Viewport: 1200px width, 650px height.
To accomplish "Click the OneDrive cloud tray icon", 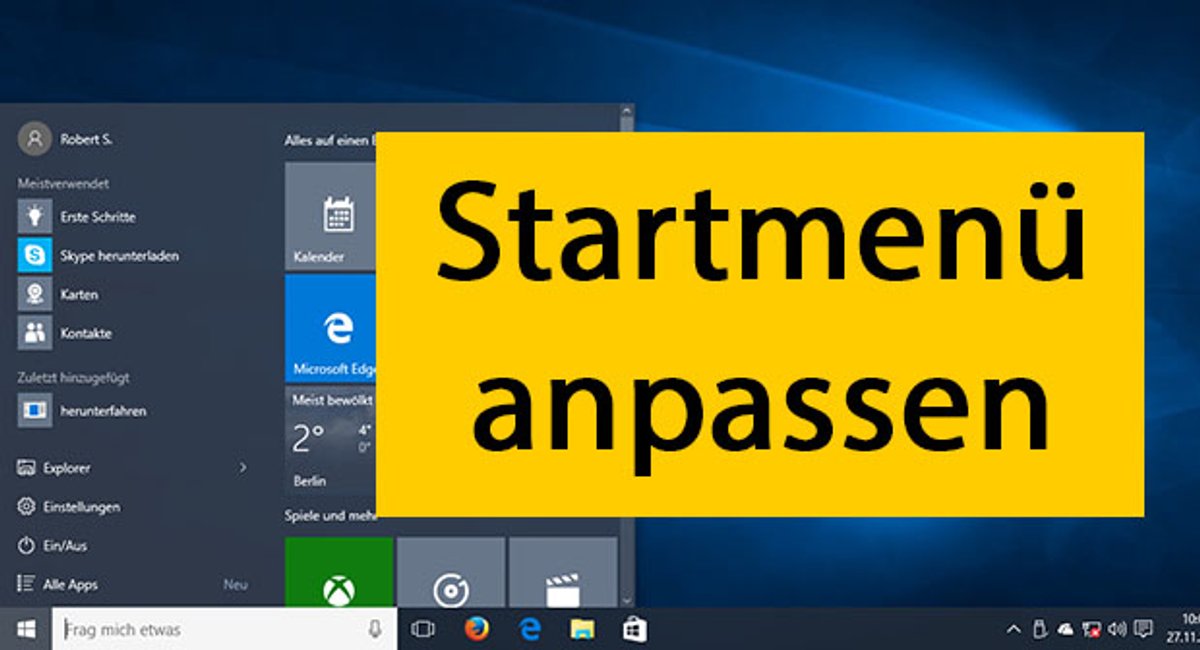I will coord(1064,630).
